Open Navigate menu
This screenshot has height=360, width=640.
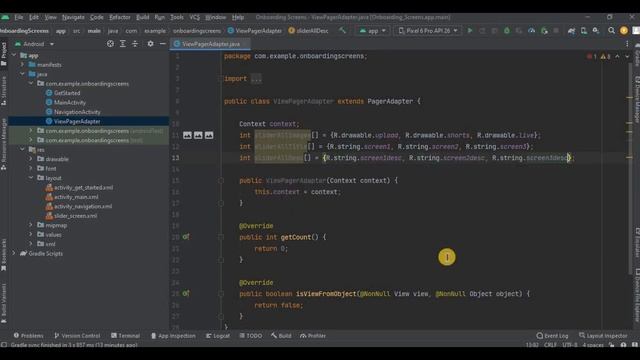(x=73, y=17)
